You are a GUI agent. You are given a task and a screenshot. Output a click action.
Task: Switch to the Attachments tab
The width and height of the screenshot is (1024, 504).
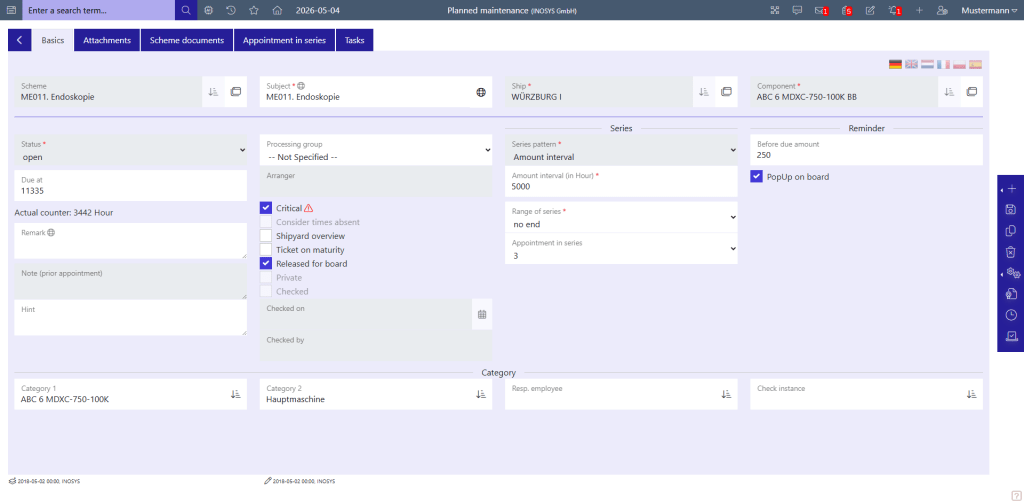[107, 40]
